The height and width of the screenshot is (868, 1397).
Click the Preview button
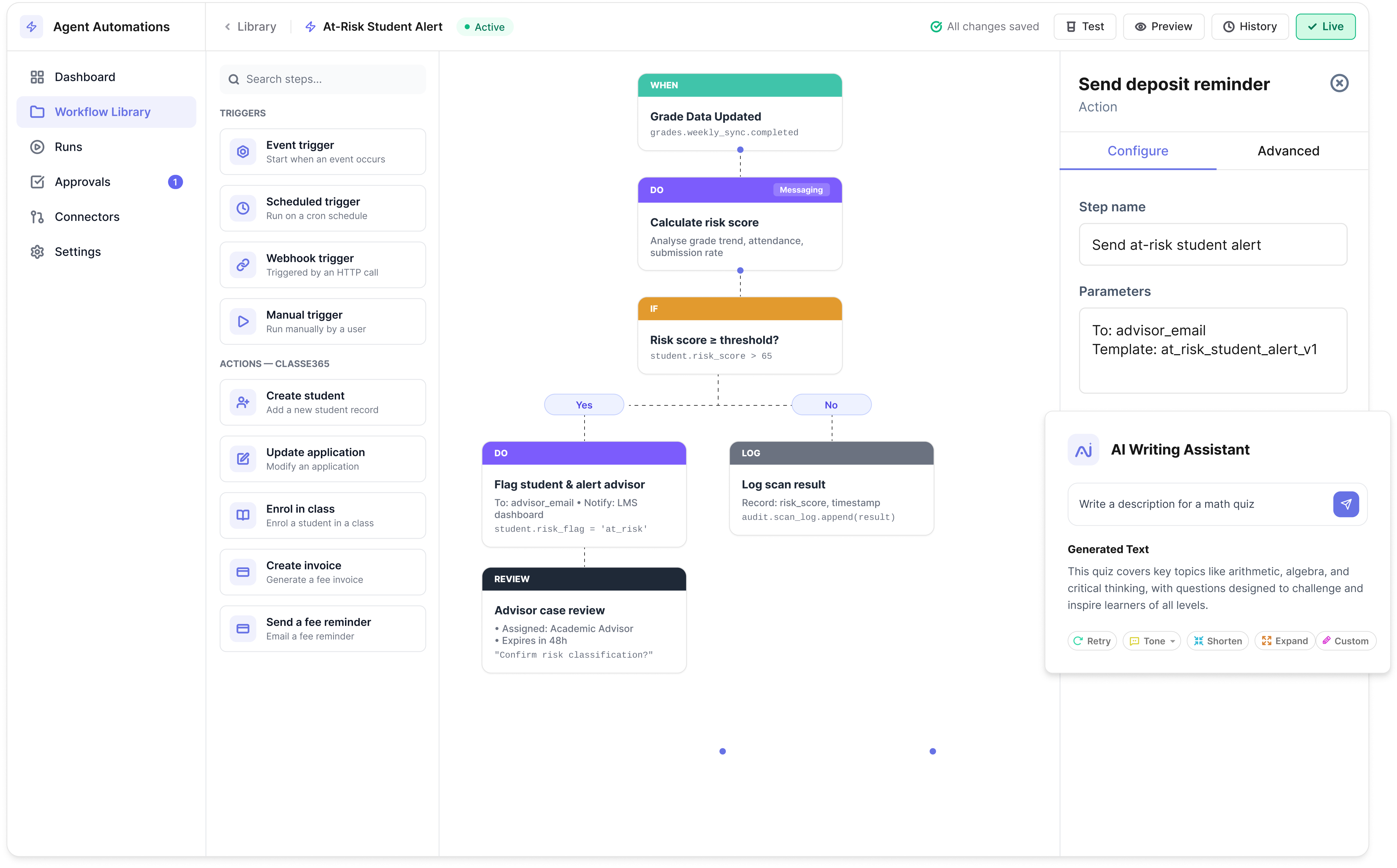click(1163, 27)
